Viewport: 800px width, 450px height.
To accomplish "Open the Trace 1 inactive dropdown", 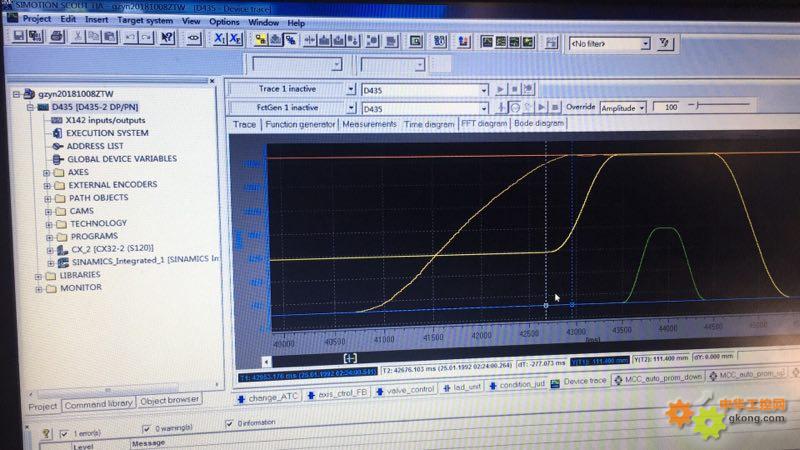I will [x=351, y=89].
